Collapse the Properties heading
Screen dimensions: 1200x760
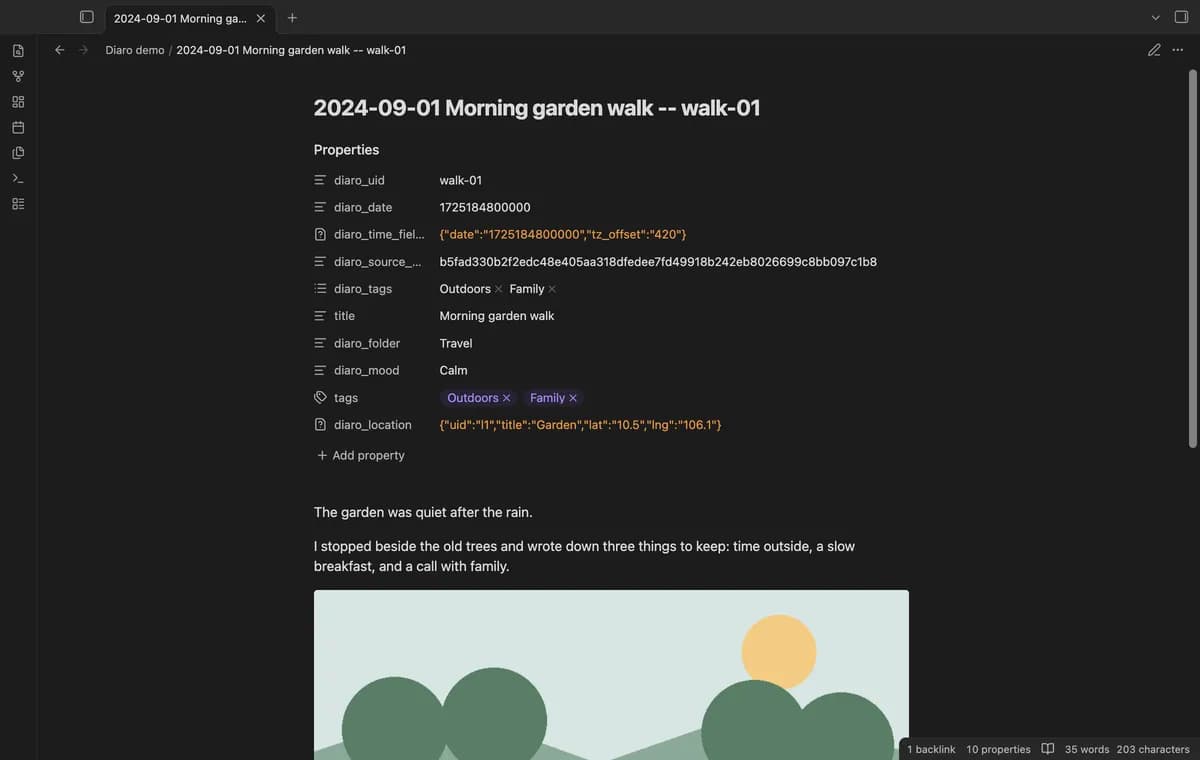346,150
